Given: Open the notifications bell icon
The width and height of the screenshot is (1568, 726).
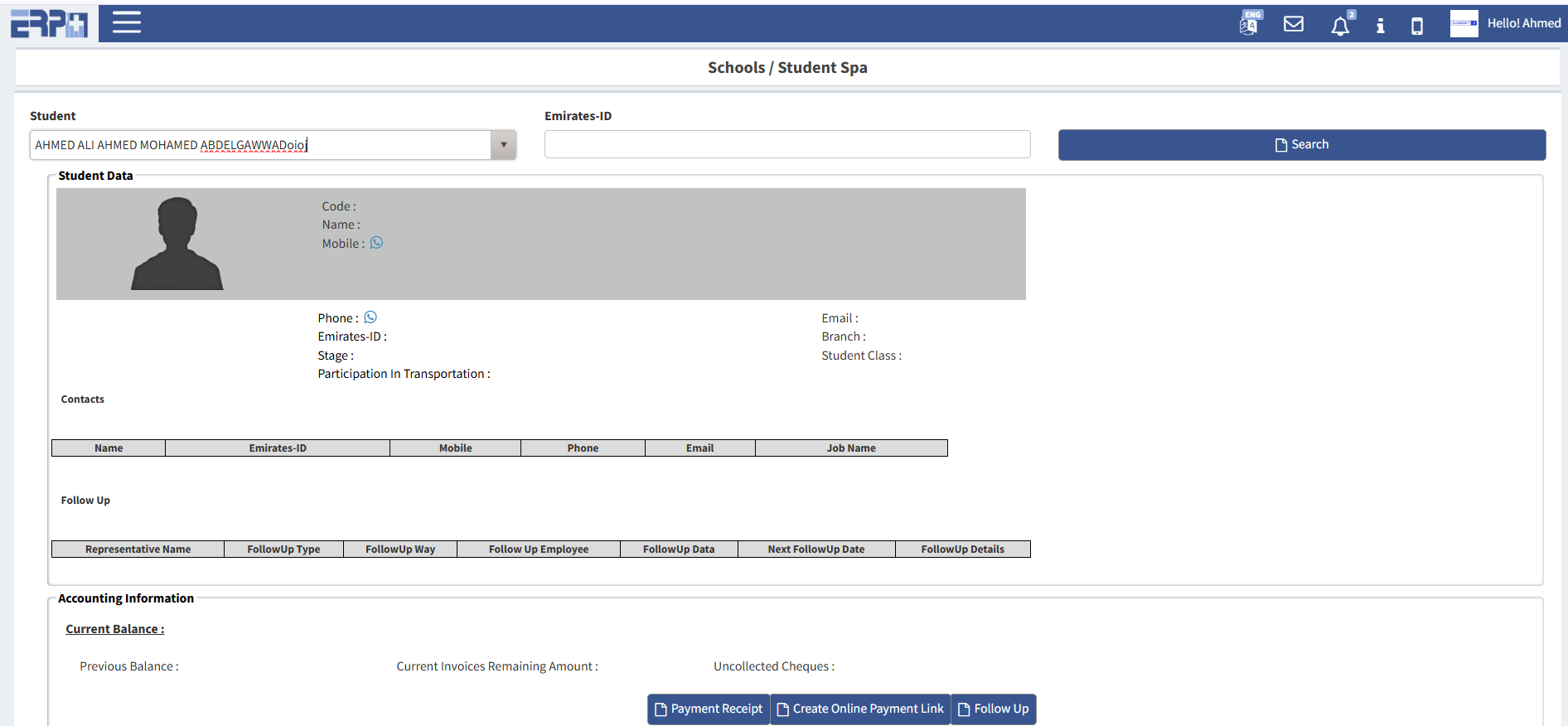Looking at the screenshot, I should 1339,26.
